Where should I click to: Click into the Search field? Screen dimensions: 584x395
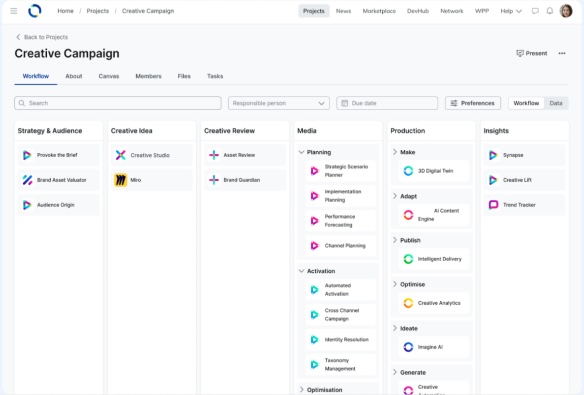pyautogui.click(x=118, y=103)
